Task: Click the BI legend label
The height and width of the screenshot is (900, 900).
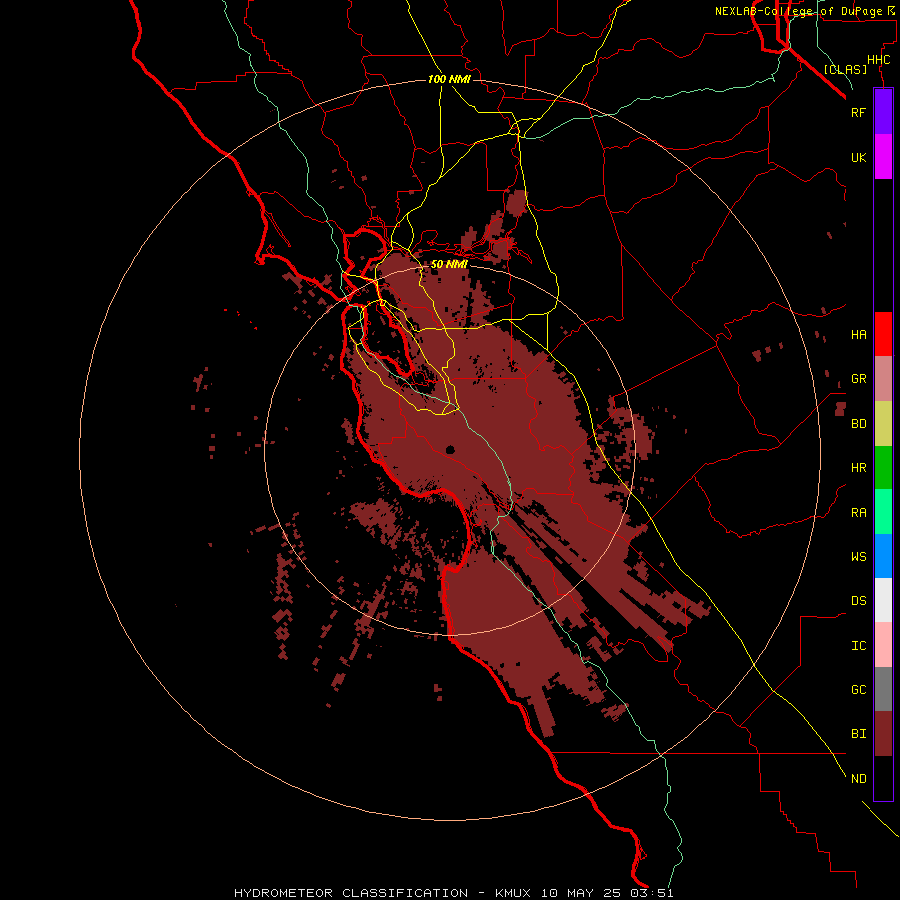Action: (858, 734)
